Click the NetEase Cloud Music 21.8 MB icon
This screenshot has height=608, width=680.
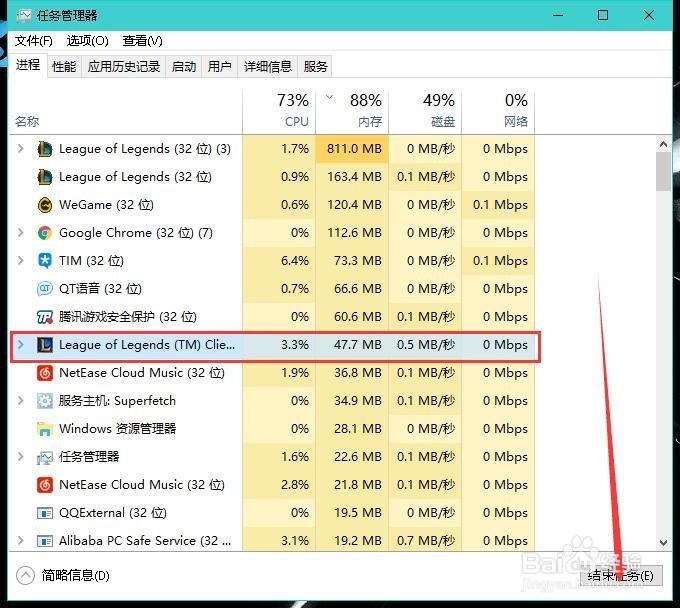(45, 485)
